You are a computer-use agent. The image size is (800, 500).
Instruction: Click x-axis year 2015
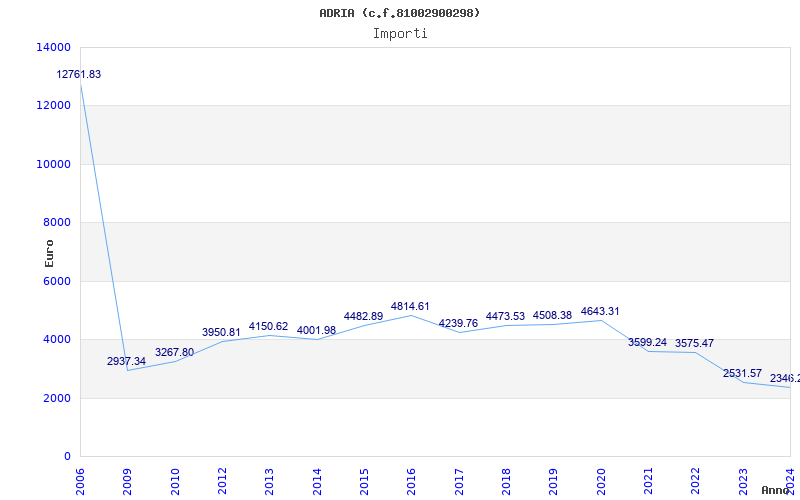364,482
